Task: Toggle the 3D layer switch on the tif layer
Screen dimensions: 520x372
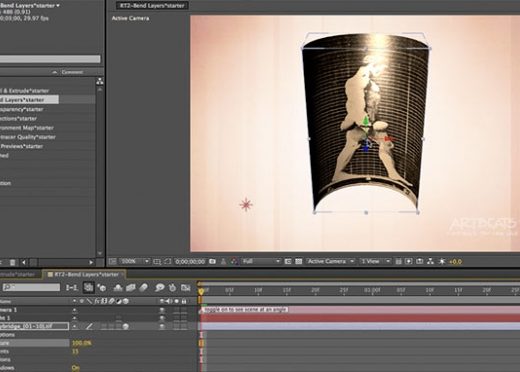Action: point(126,327)
